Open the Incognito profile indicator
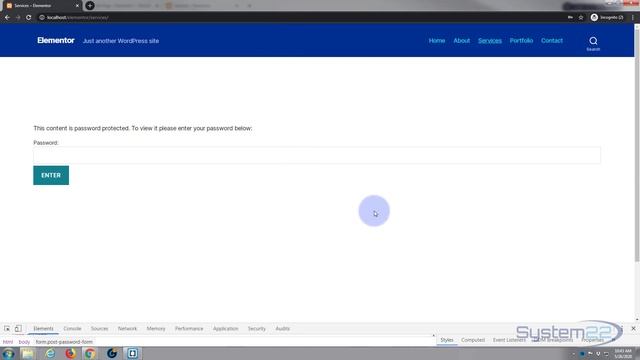The height and width of the screenshot is (360, 640). [x=607, y=18]
